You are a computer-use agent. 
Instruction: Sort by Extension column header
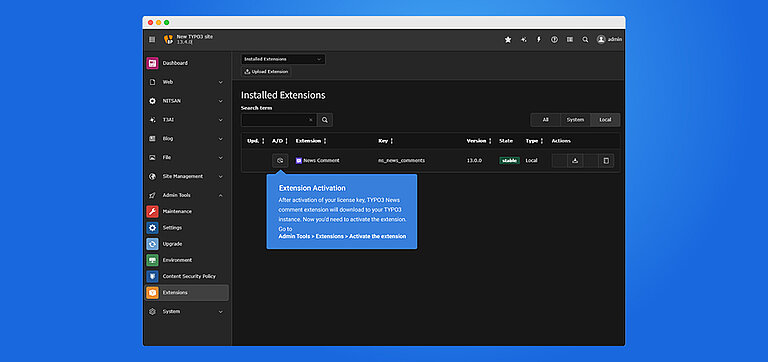[x=311, y=141]
